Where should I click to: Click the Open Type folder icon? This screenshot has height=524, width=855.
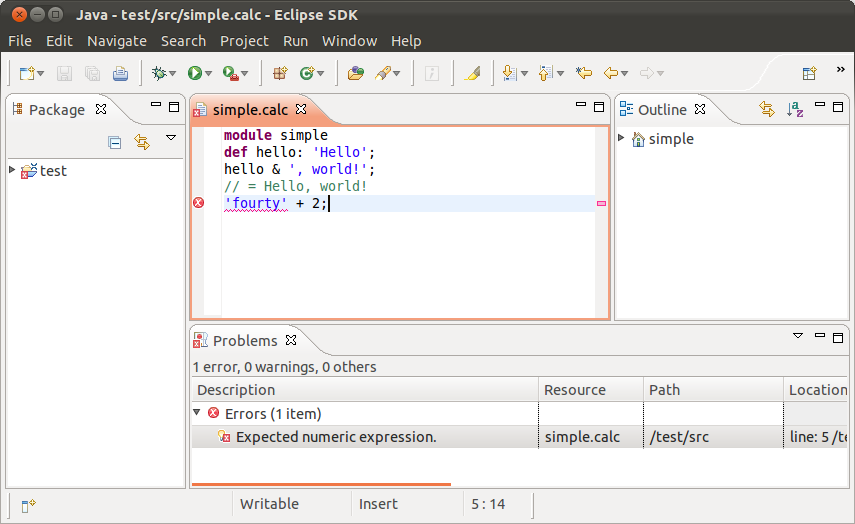click(355, 73)
